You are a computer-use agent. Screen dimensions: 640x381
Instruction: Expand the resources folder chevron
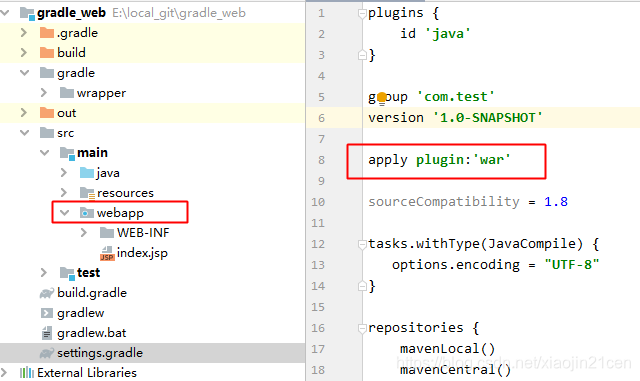click(x=64, y=193)
